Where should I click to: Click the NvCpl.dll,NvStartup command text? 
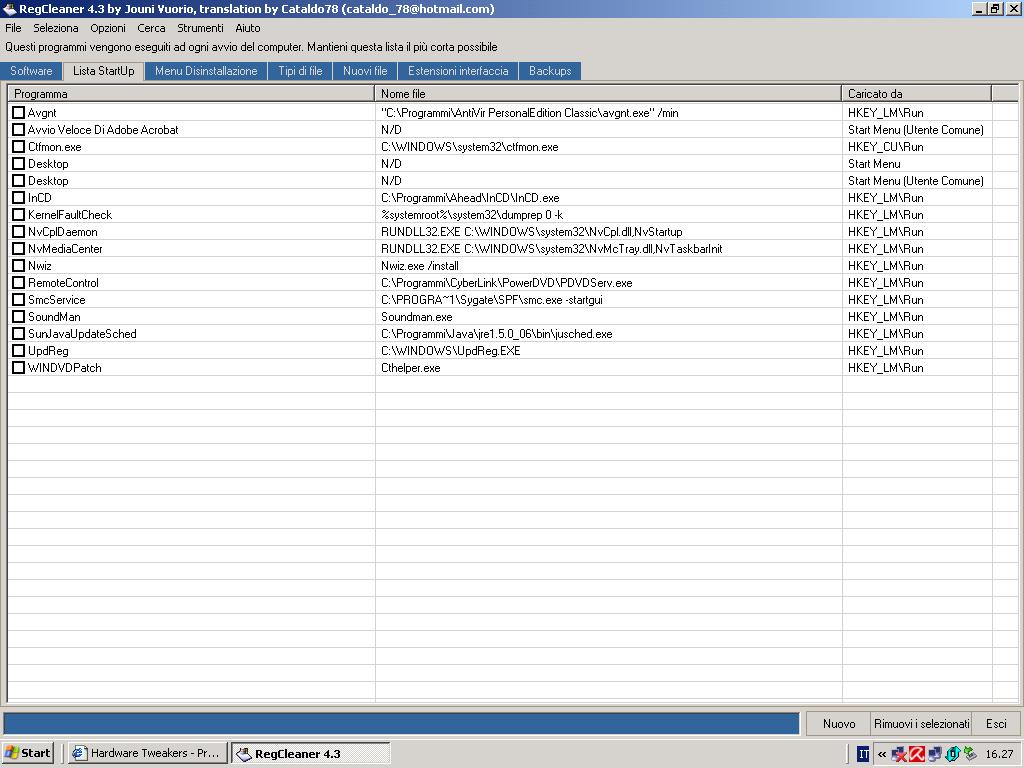[x=532, y=232]
